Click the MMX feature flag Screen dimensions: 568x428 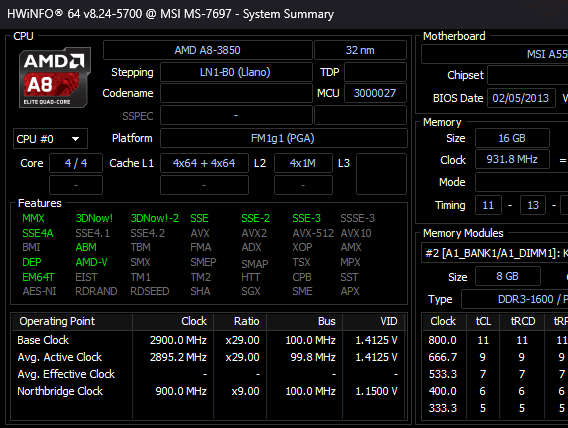tap(33, 218)
